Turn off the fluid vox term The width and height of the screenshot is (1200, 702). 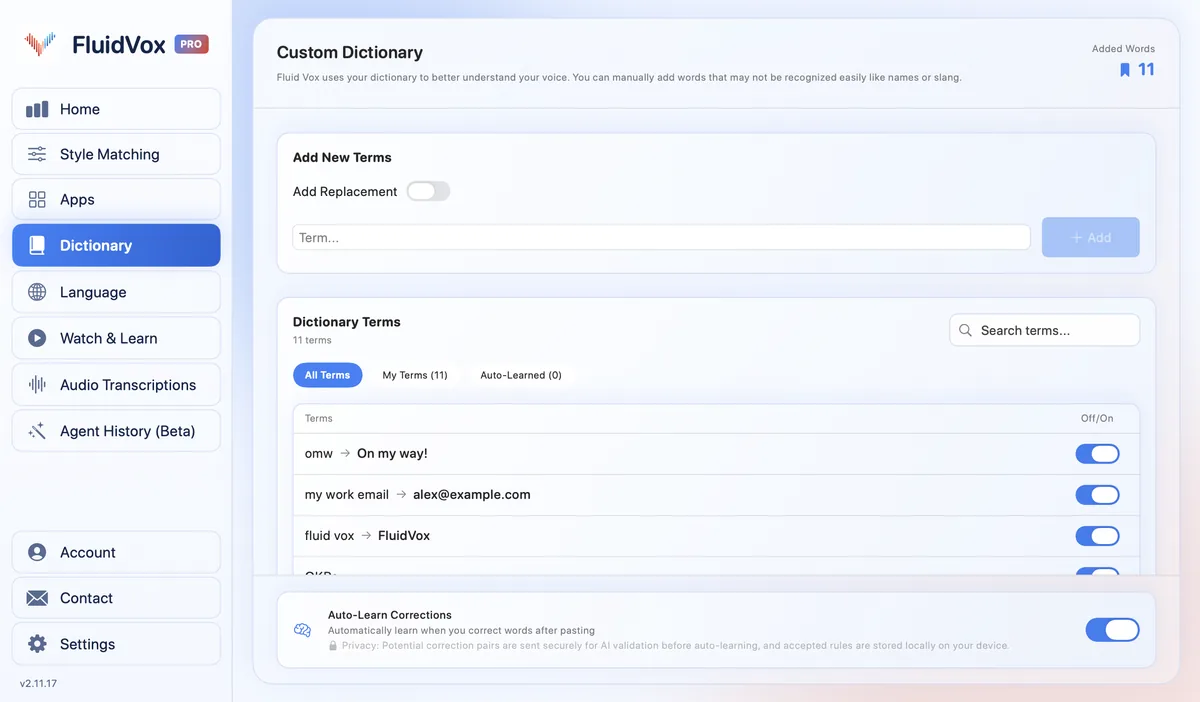click(x=1097, y=536)
